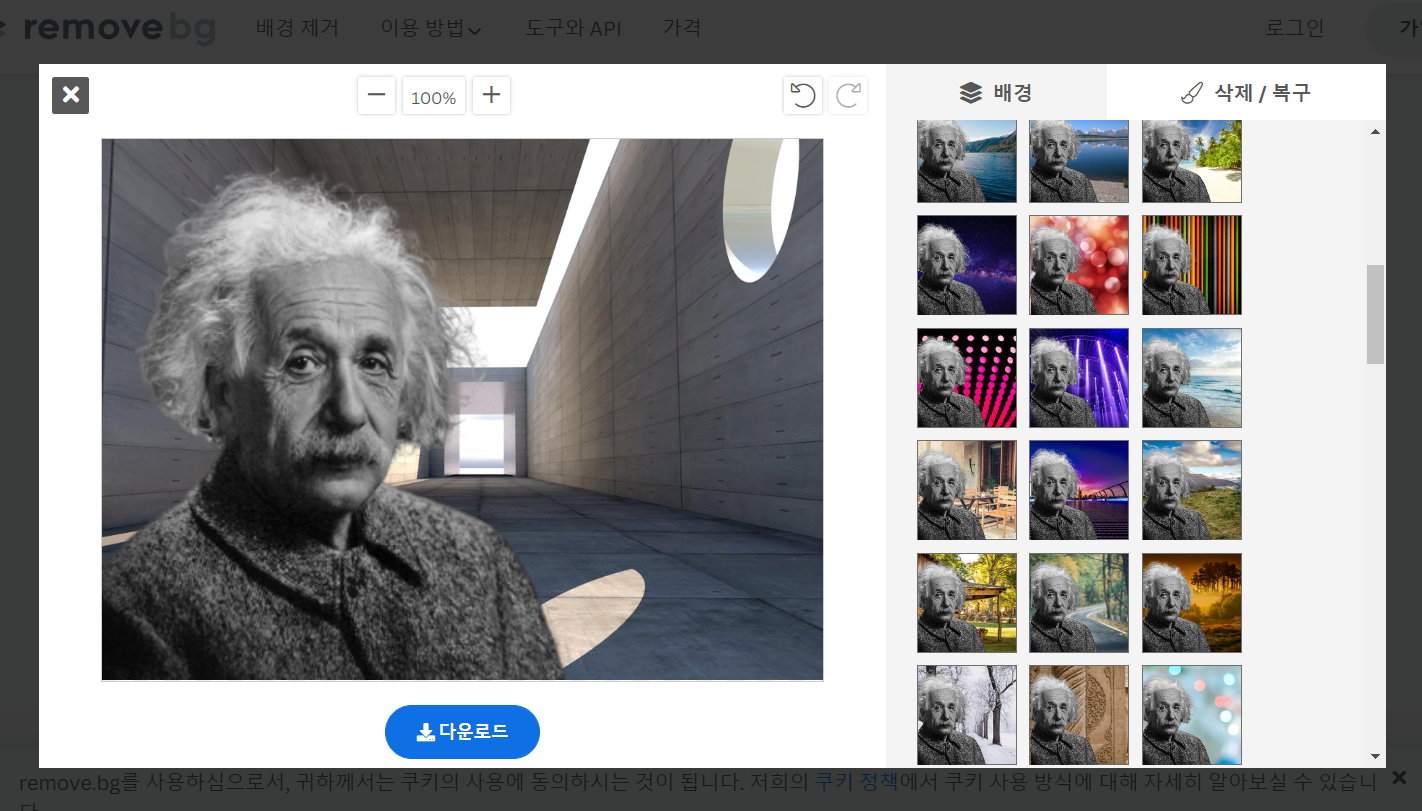Zoom in with the plus button
Image resolution: width=1422 pixels, height=811 pixels.
pos(491,96)
